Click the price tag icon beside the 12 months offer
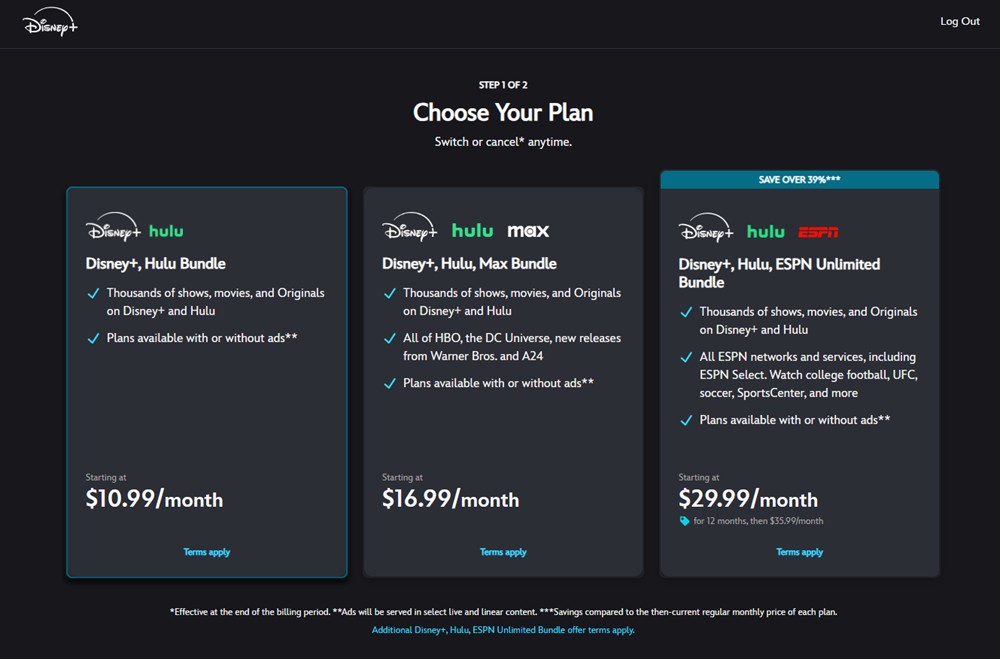This screenshot has width=1000, height=659. pos(684,521)
